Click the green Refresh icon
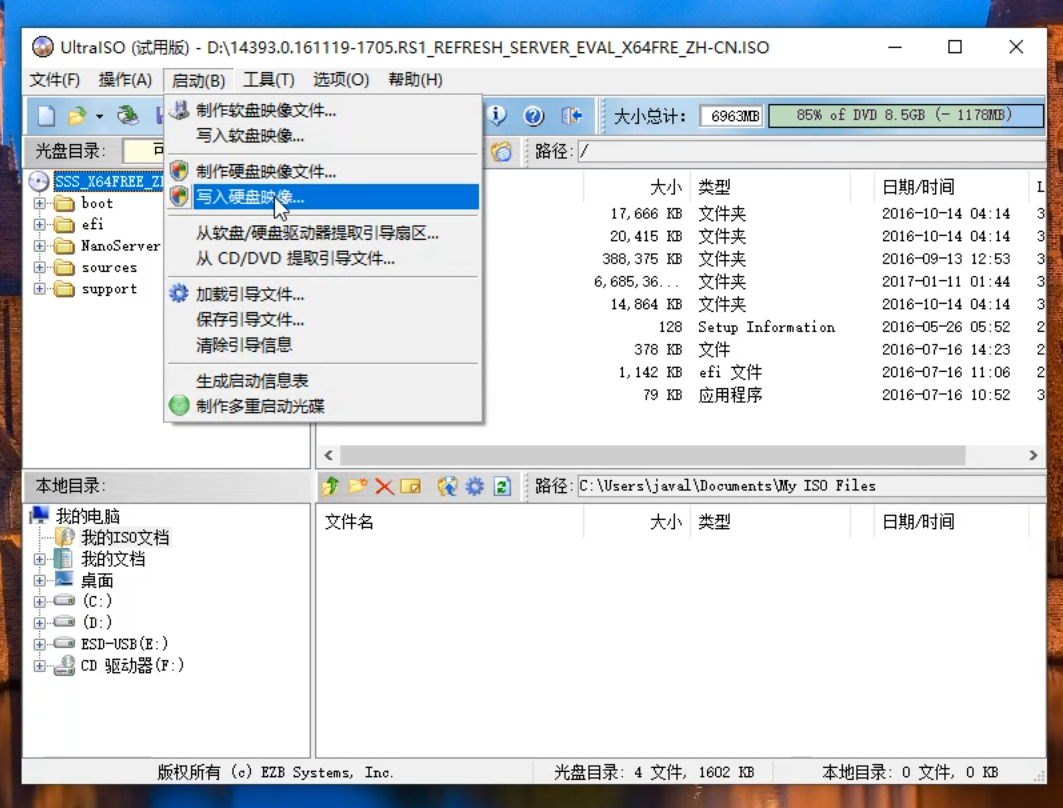 (502, 486)
